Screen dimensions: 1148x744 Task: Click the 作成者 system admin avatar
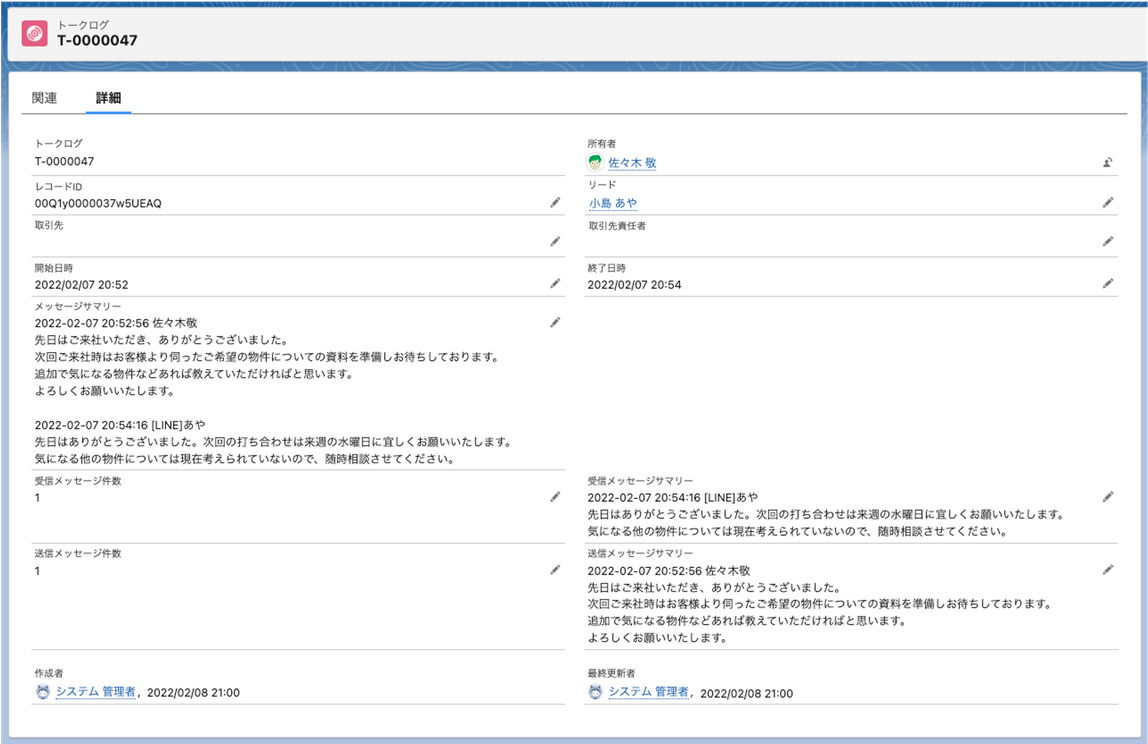click(42, 692)
